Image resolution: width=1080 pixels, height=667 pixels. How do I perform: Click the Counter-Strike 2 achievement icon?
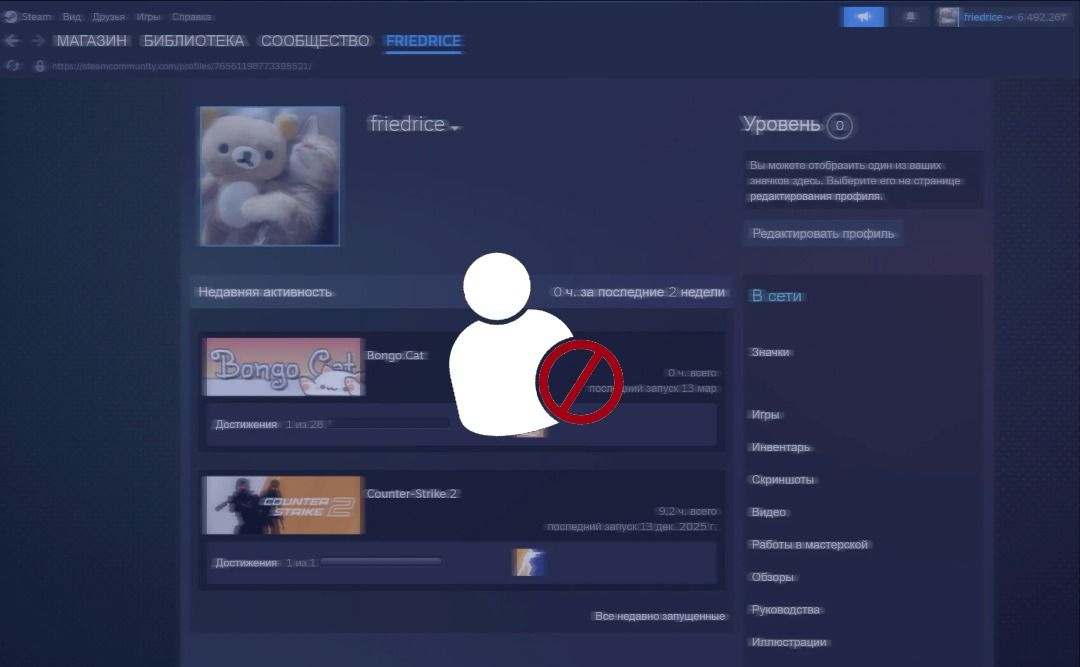tap(528, 562)
